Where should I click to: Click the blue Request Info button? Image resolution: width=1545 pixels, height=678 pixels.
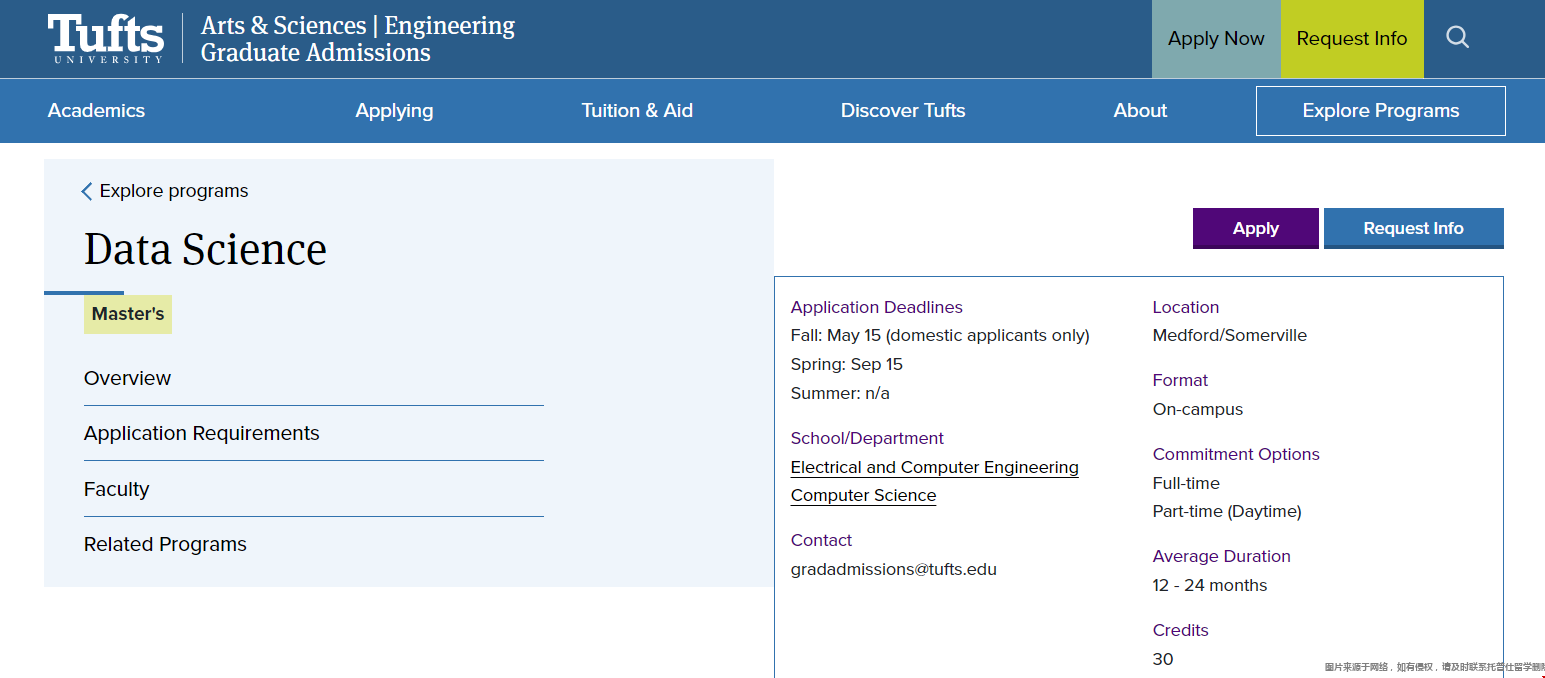(x=1413, y=228)
